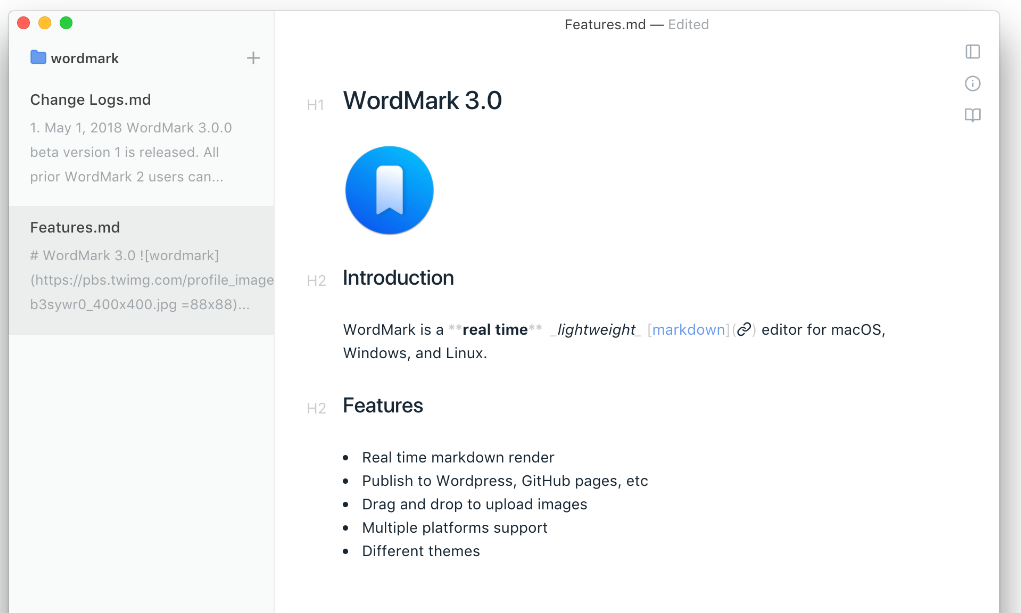Screen dimensions: 1021x613
Task: Switch to reading mode book icon
Action: [972, 116]
